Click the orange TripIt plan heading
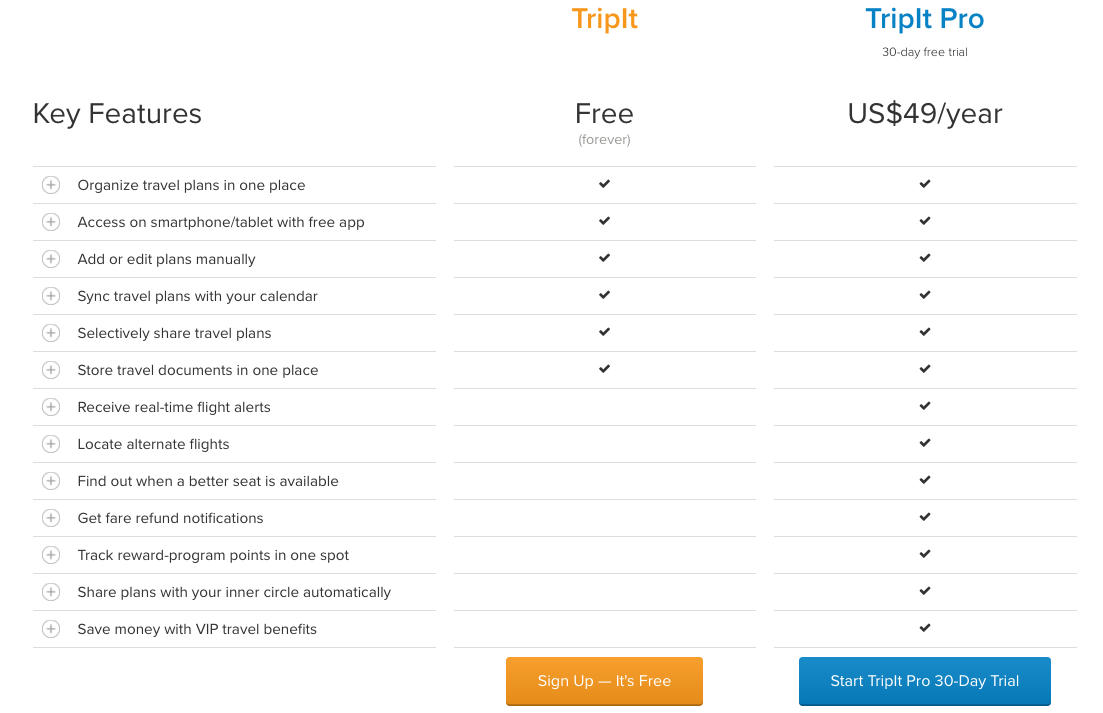Screen dimensions: 1103x713 (x=604, y=19)
